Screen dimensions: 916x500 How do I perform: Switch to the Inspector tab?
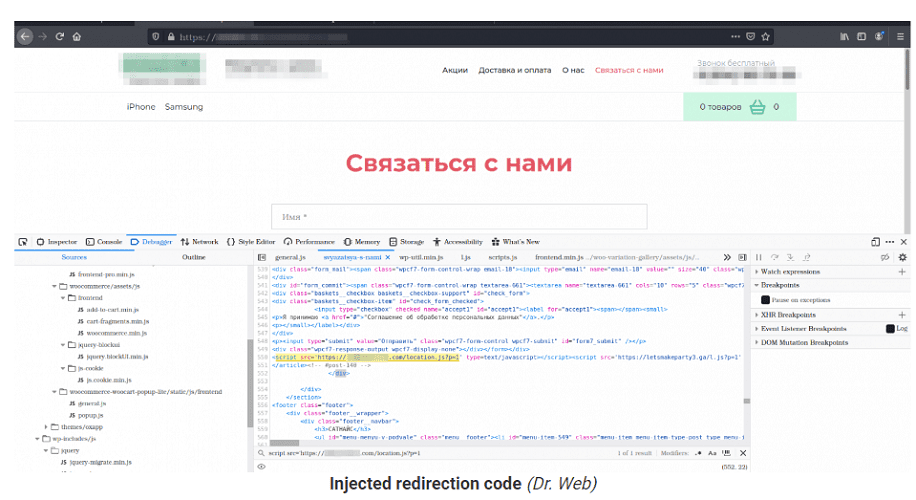coord(57,242)
